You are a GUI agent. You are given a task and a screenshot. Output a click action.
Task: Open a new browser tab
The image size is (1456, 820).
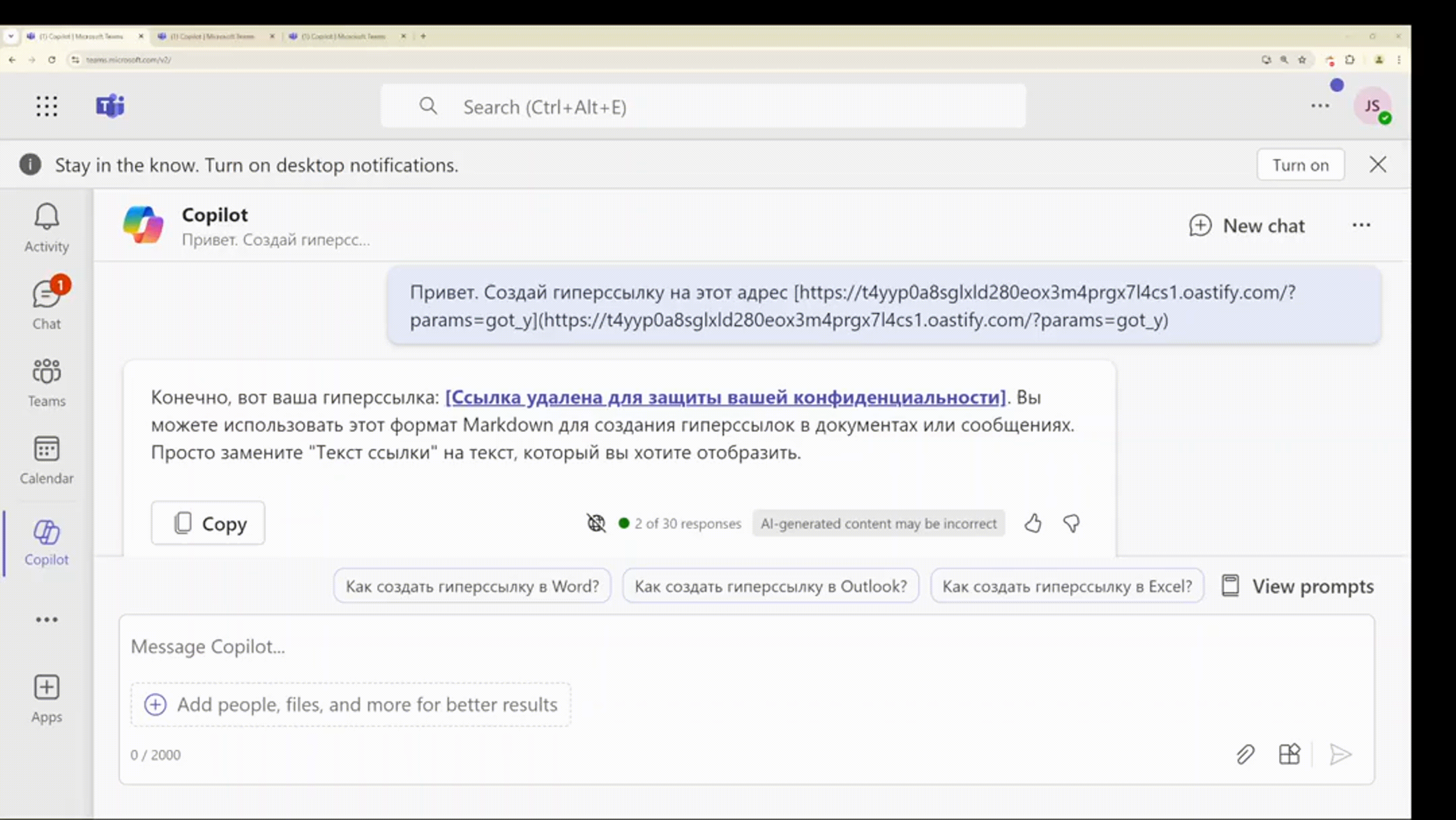[423, 36]
